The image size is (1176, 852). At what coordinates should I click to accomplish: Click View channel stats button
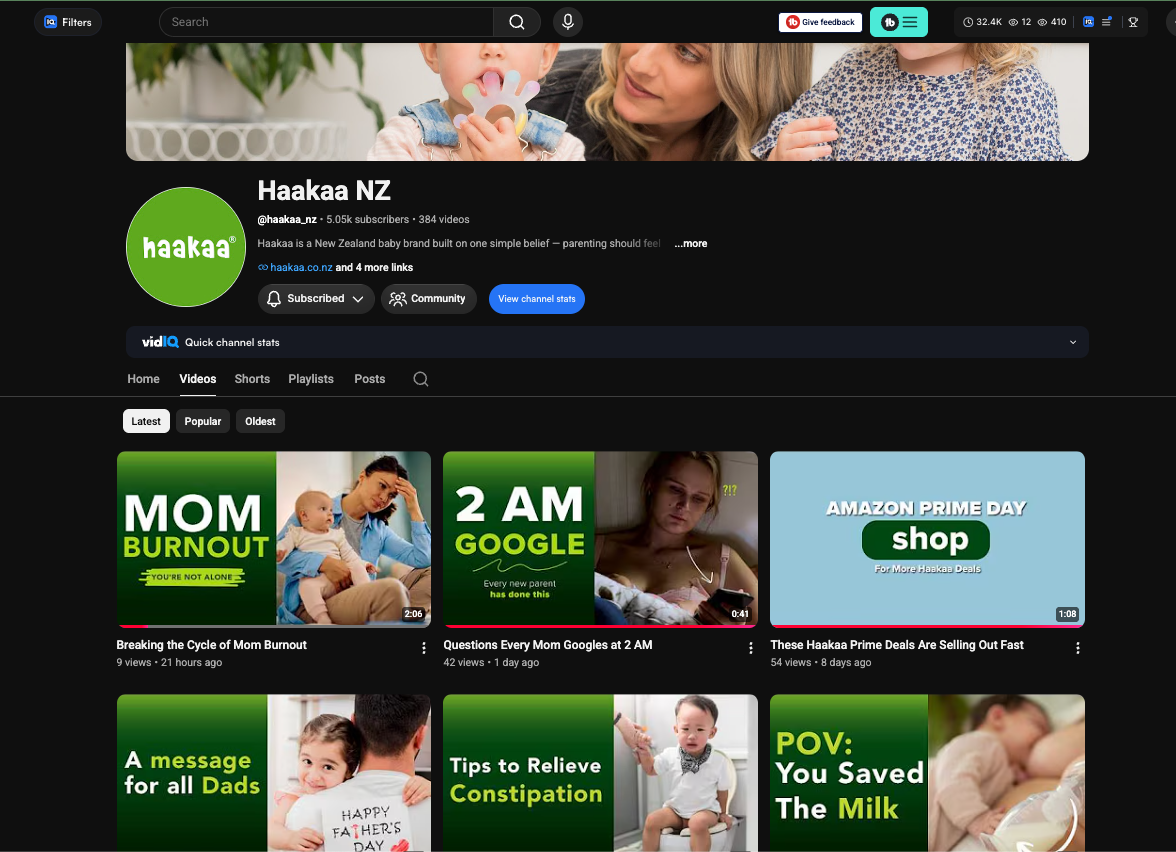[537, 298]
